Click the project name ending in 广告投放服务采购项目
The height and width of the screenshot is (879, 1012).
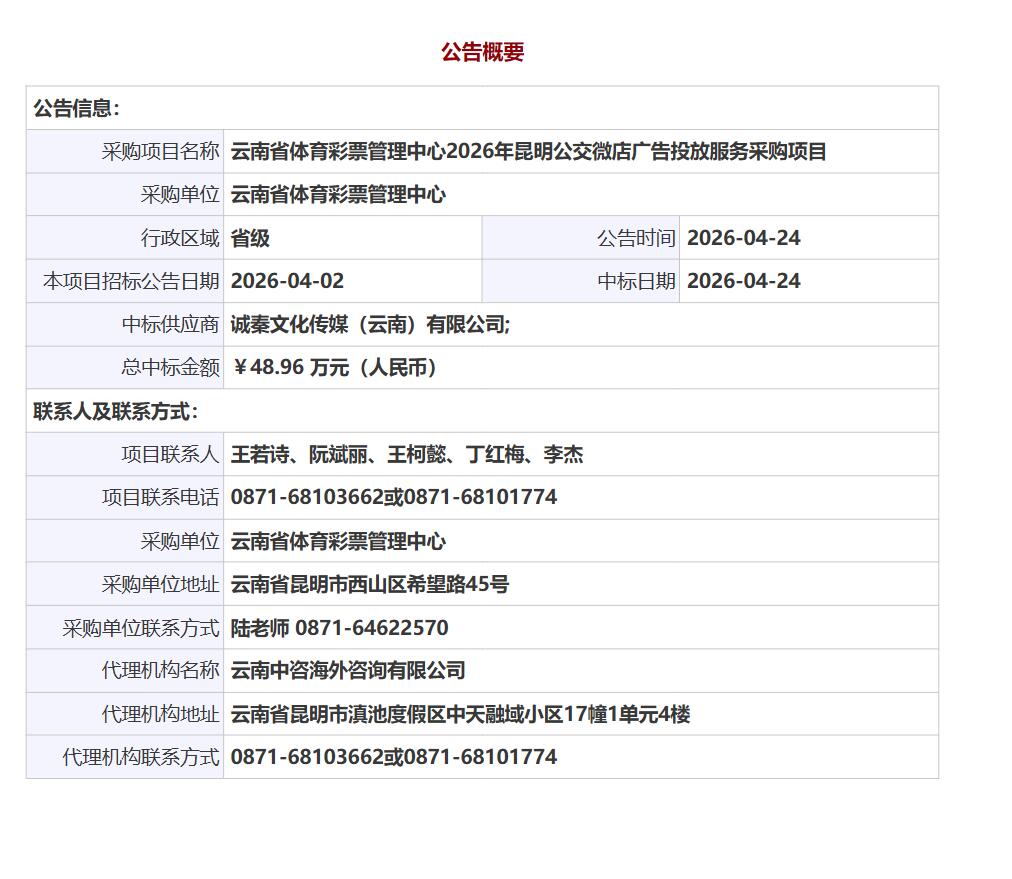click(528, 152)
